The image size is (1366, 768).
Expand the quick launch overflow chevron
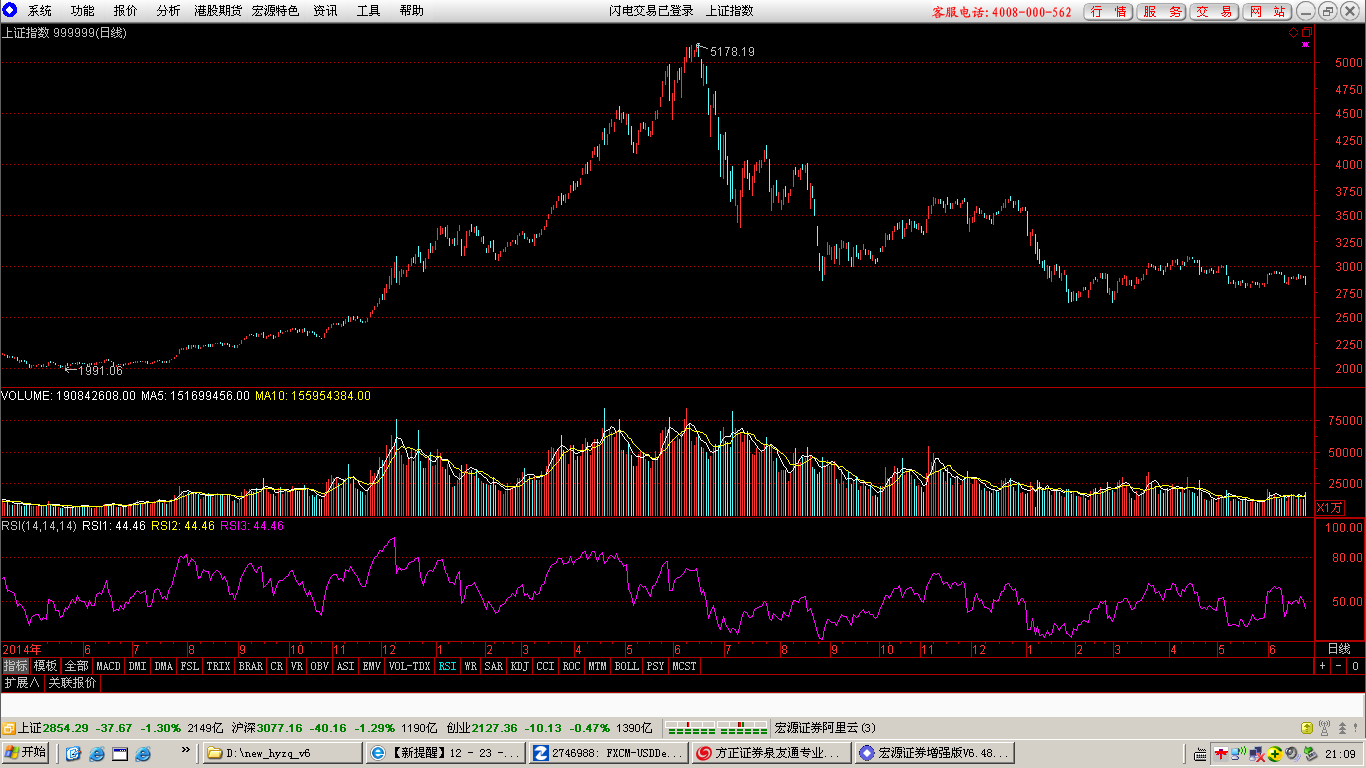click(x=185, y=749)
